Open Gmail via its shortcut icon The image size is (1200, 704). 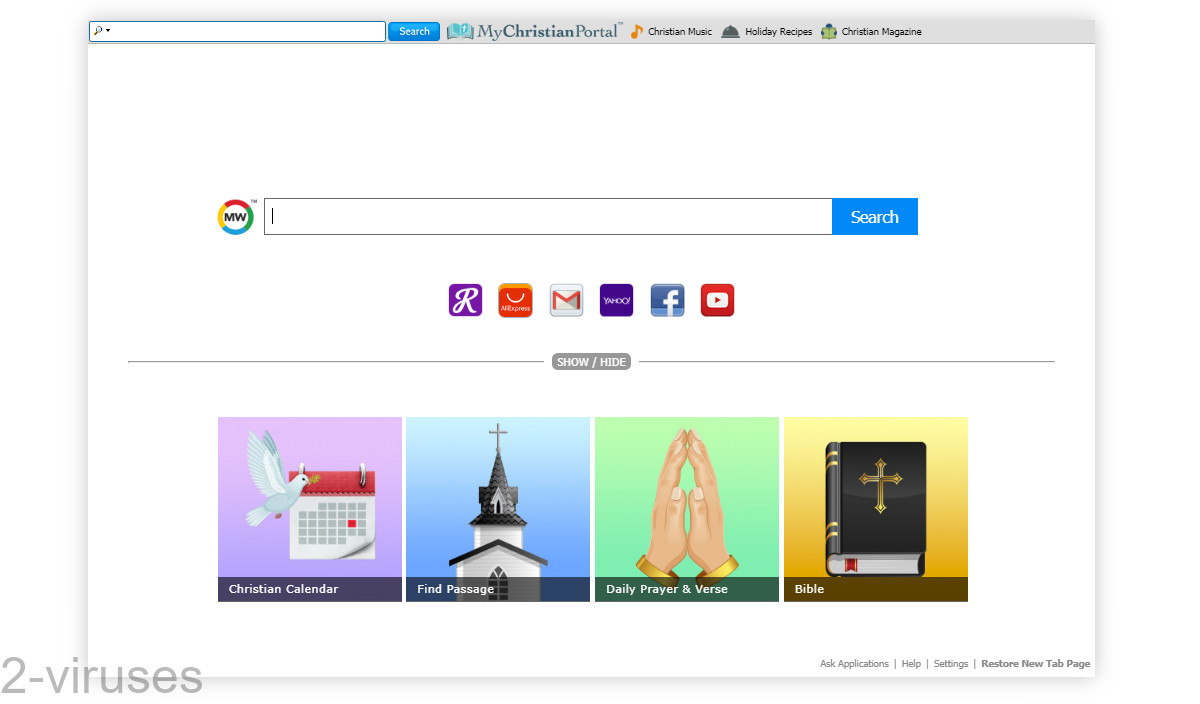click(566, 300)
